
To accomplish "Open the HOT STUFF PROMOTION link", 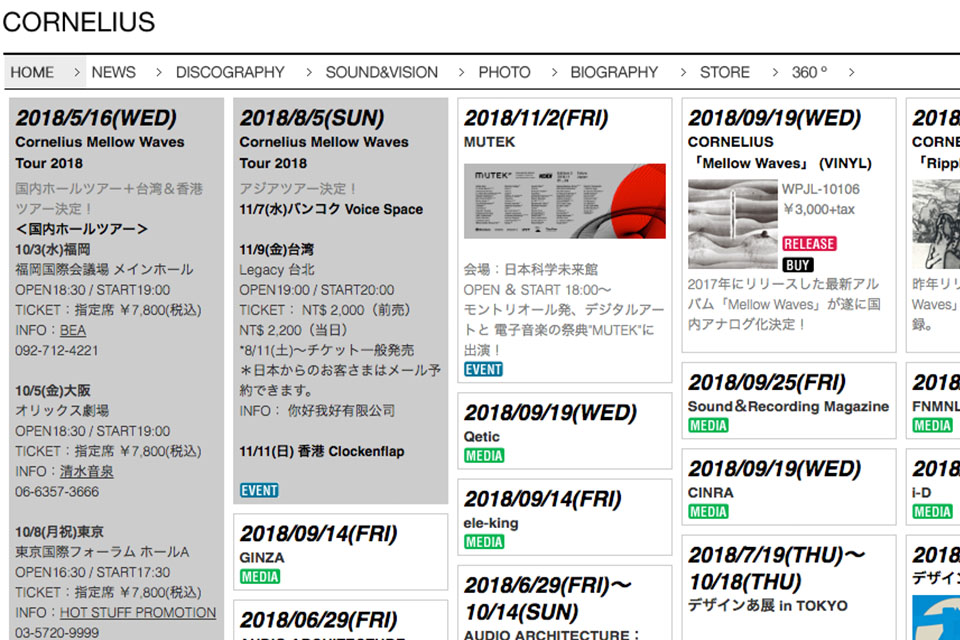I will pyautogui.click(x=138, y=612).
